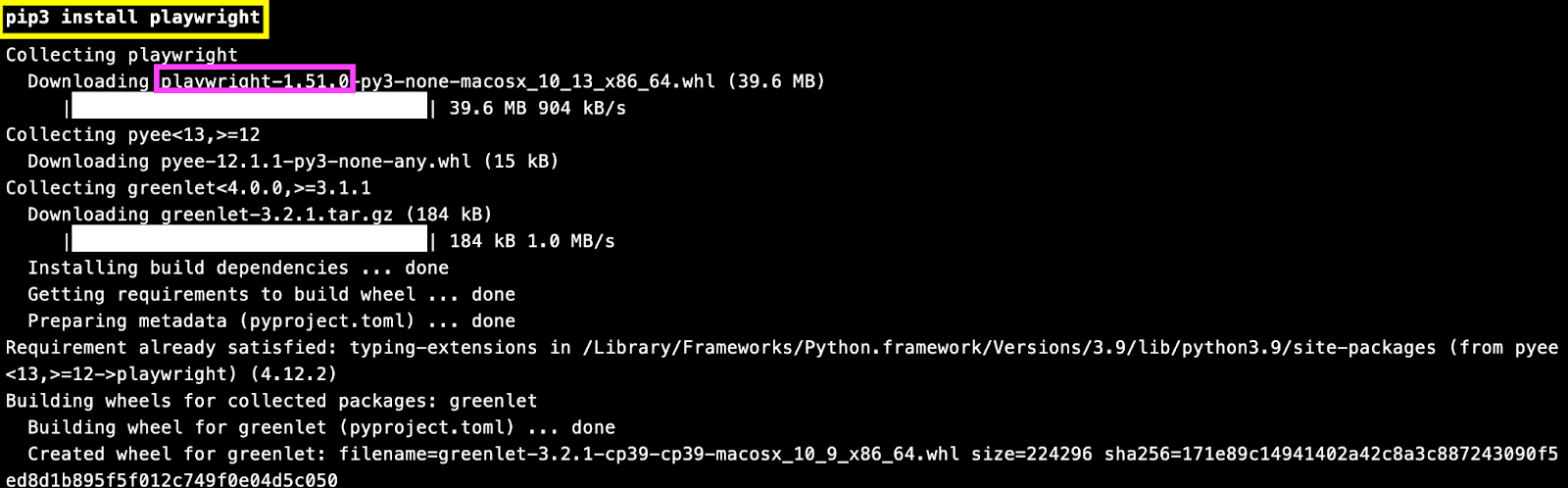Click the Collecting greenlet<4.0.0,>=3.1.1 line
Screen dimensions: 1568x488
coord(188,187)
